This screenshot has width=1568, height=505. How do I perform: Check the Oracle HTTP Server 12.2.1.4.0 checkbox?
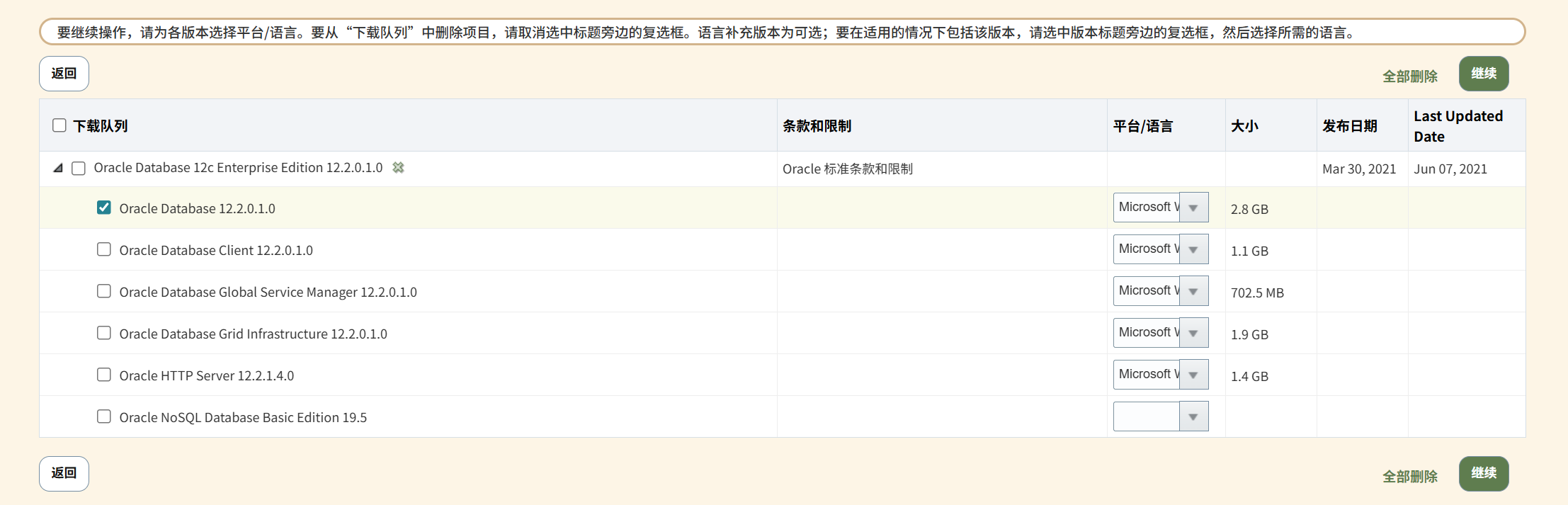click(x=104, y=375)
